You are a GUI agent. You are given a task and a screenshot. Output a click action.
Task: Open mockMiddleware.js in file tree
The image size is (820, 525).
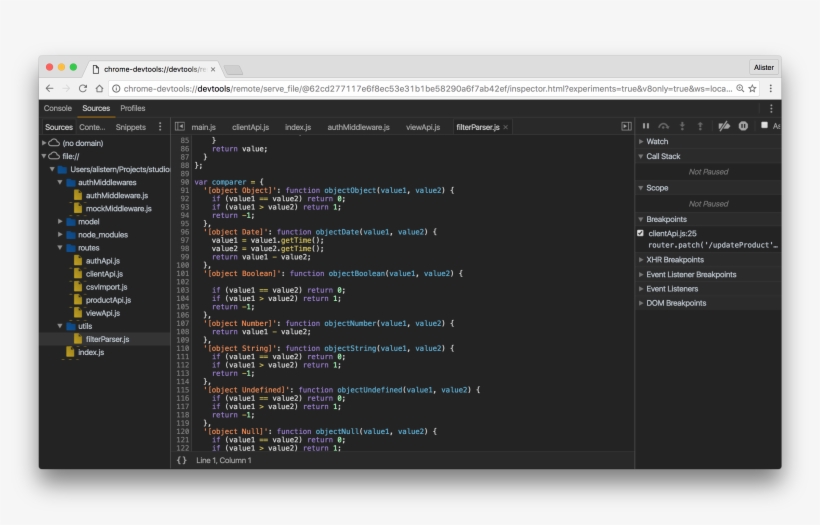(x=119, y=208)
